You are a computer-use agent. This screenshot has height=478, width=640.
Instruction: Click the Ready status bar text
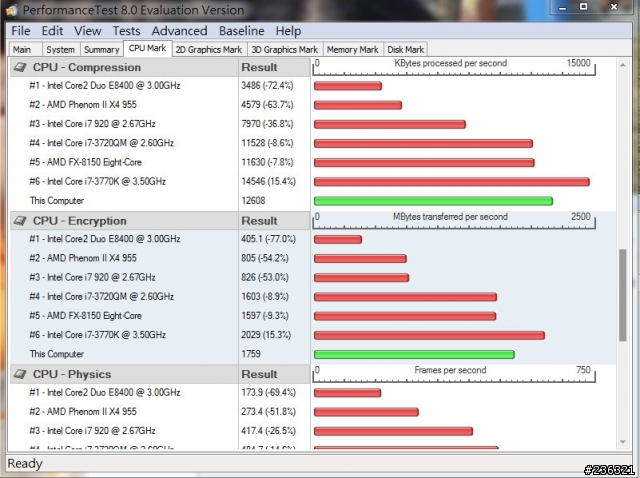pyautogui.click(x=25, y=464)
